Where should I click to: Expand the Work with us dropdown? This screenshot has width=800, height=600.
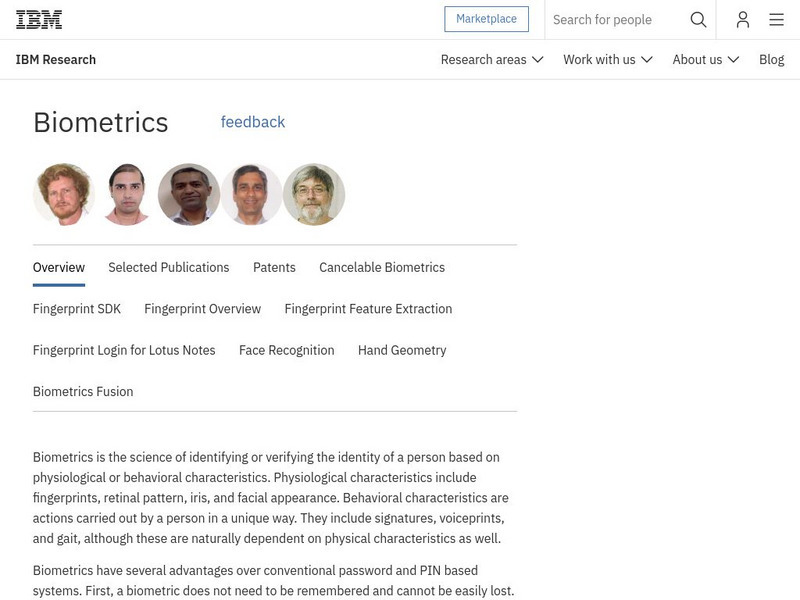(x=607, y=60)
